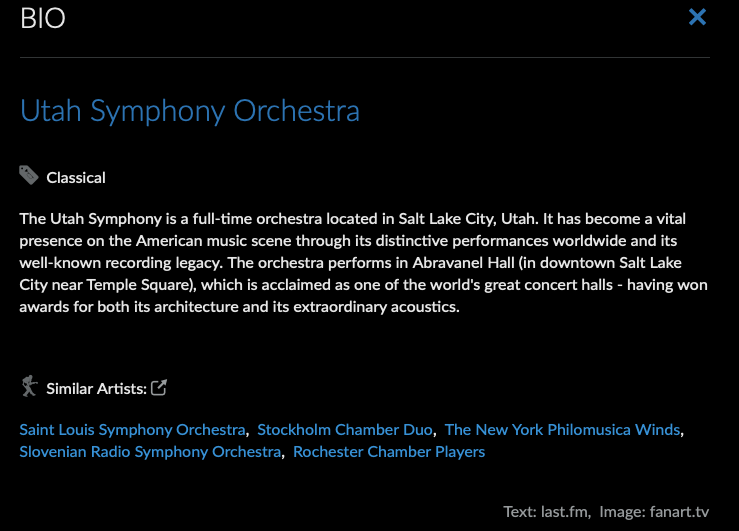Click the divider line under BIO heading

[x=365, y=57]
